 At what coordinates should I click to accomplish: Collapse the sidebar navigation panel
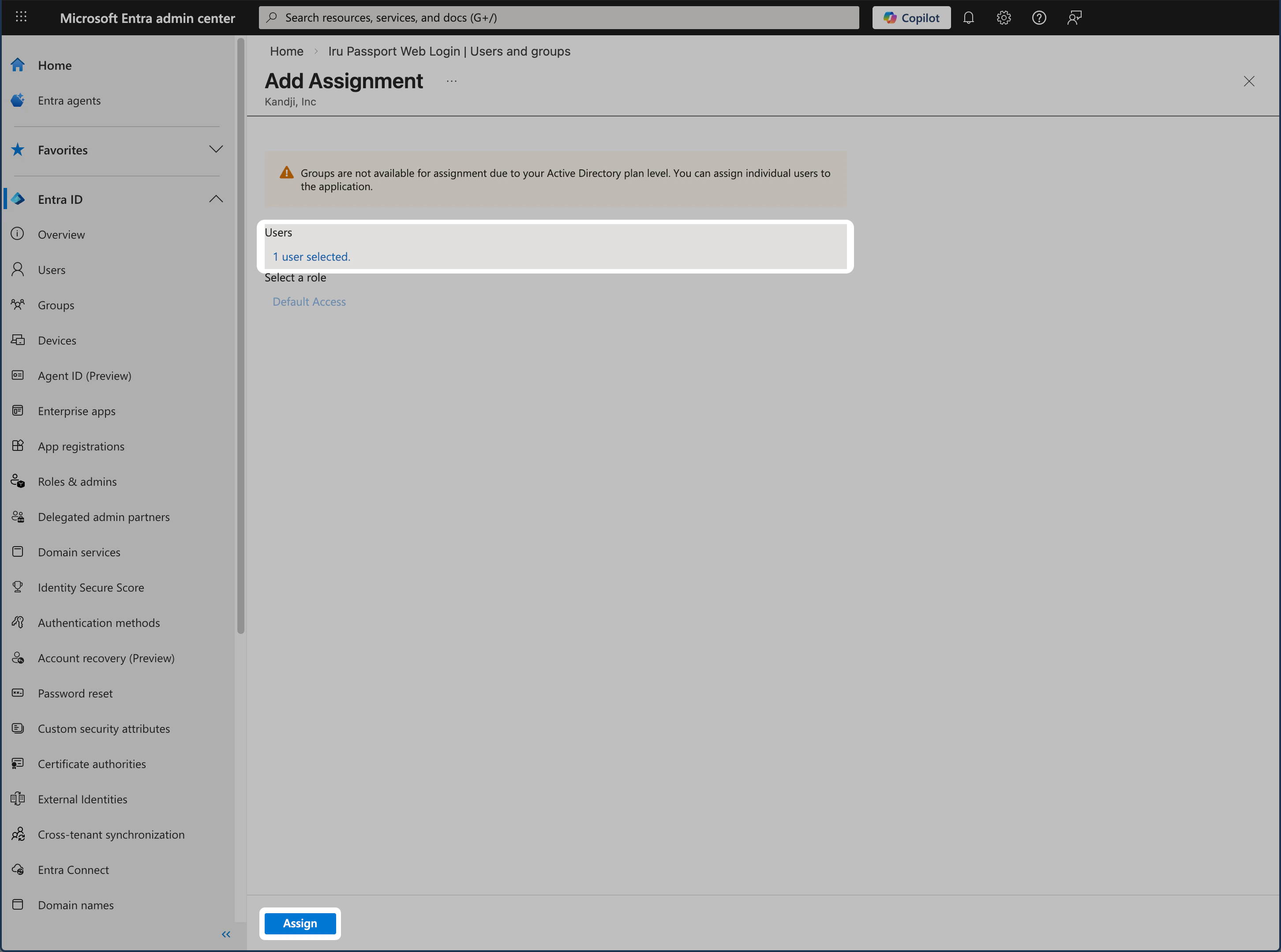pyautogui.click(x=226, y=934)
